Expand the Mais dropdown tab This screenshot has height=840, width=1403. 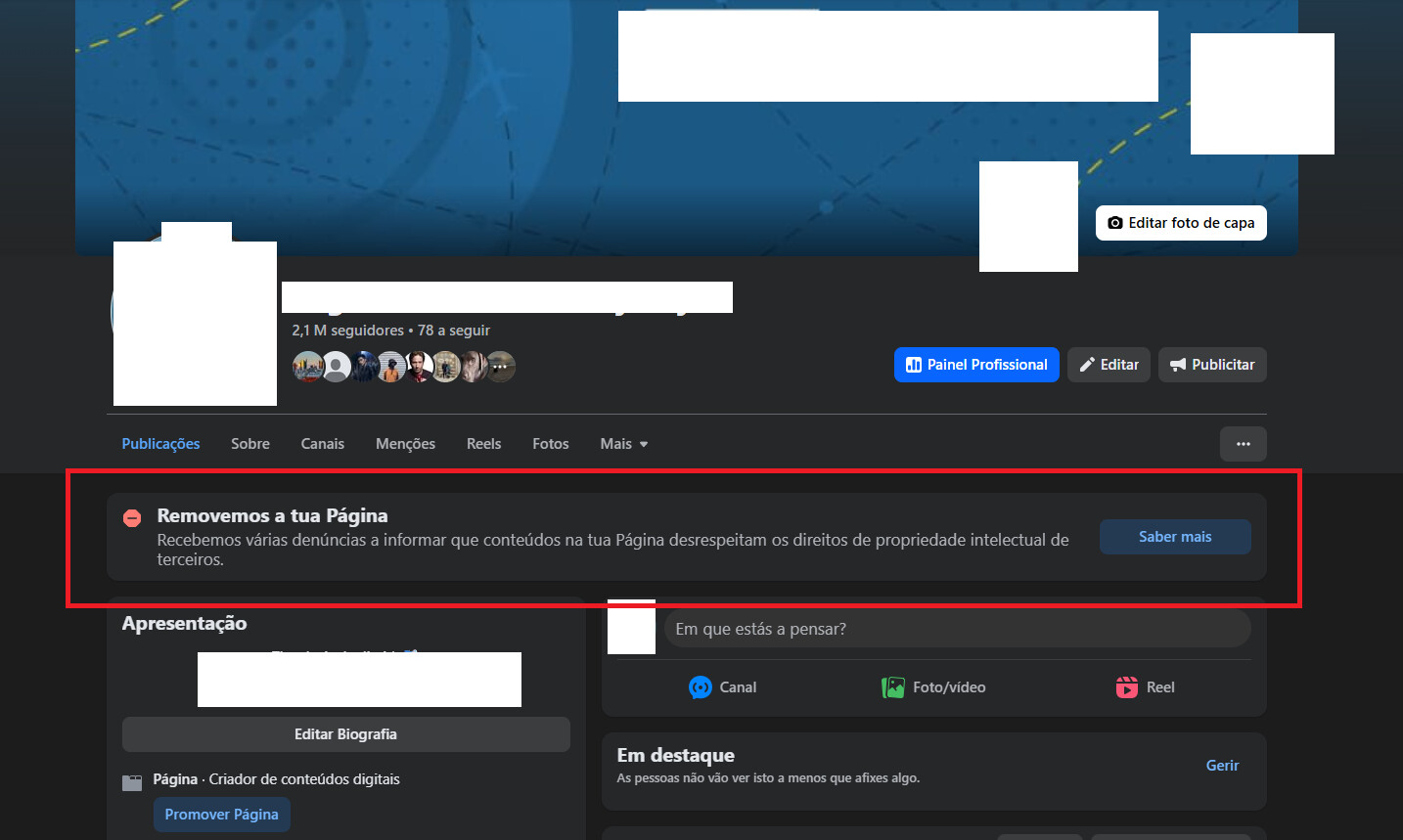(x=623, y=444)
